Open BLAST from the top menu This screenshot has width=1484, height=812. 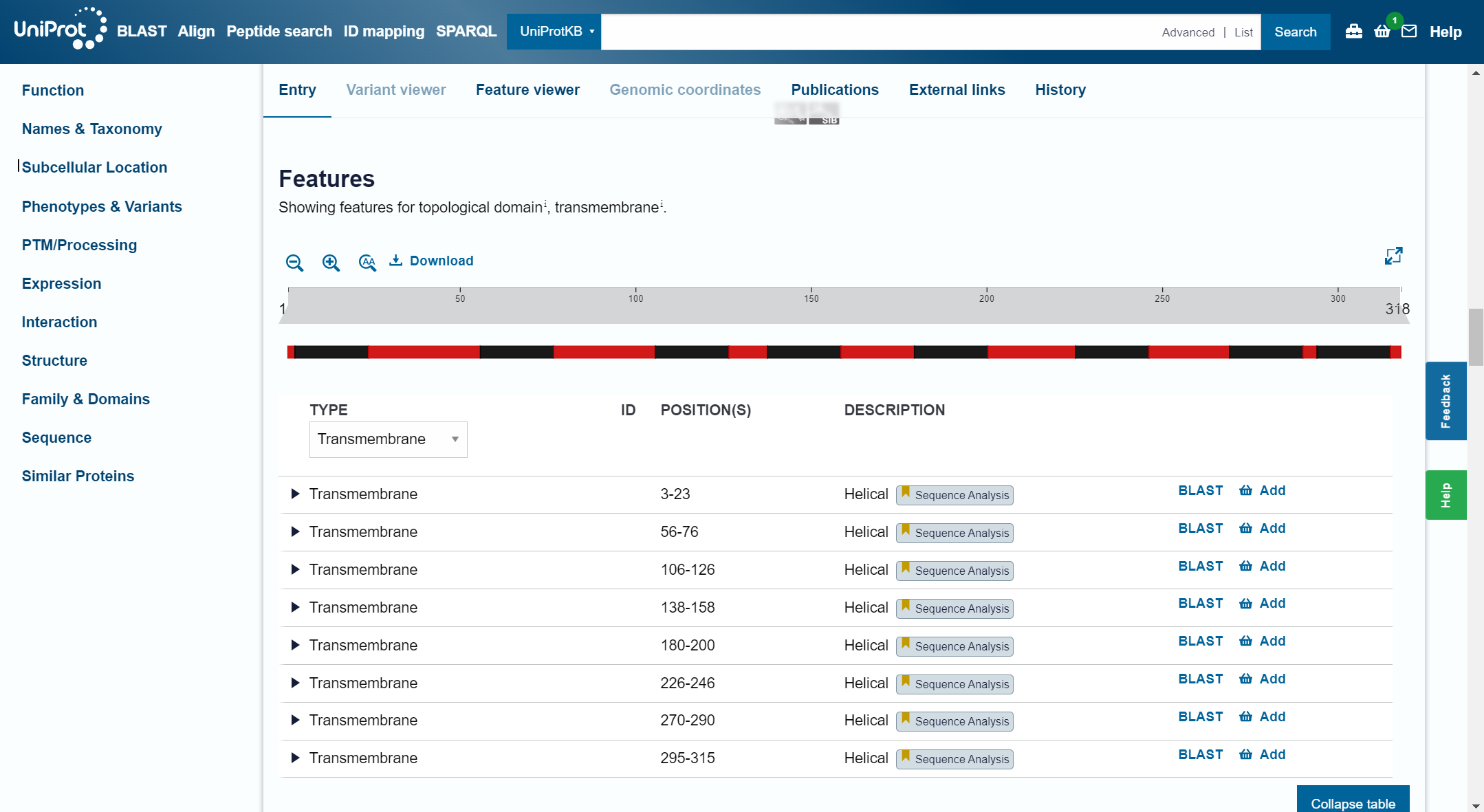click(x=142, y=32)
